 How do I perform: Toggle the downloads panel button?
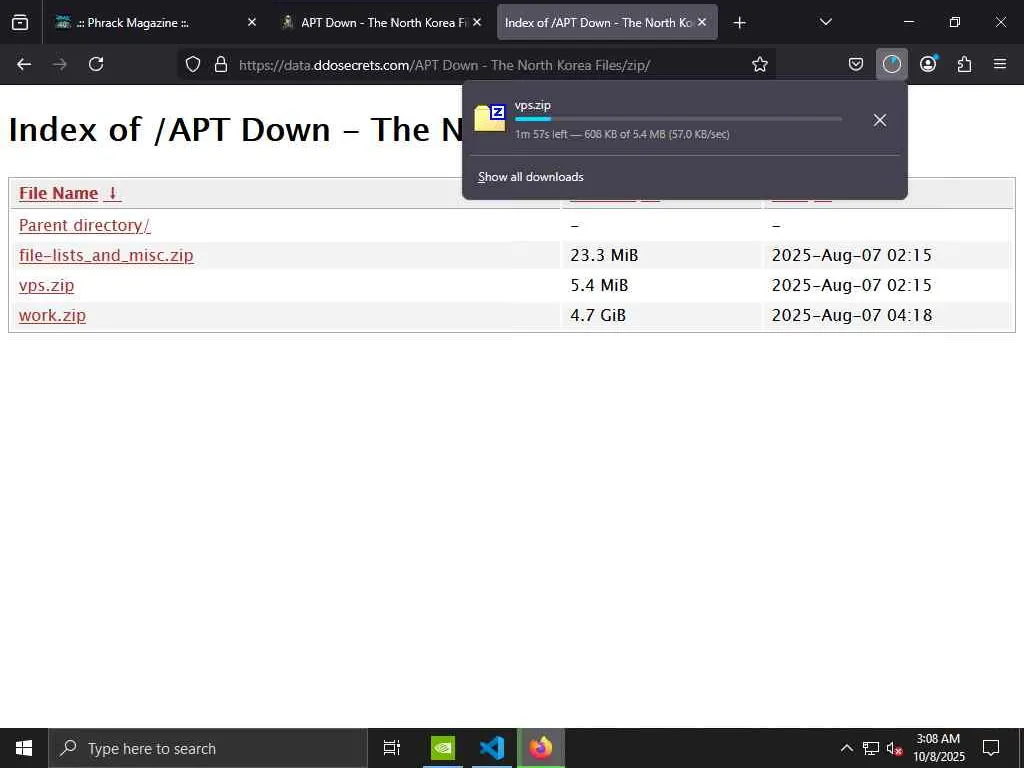click(891, 64)
